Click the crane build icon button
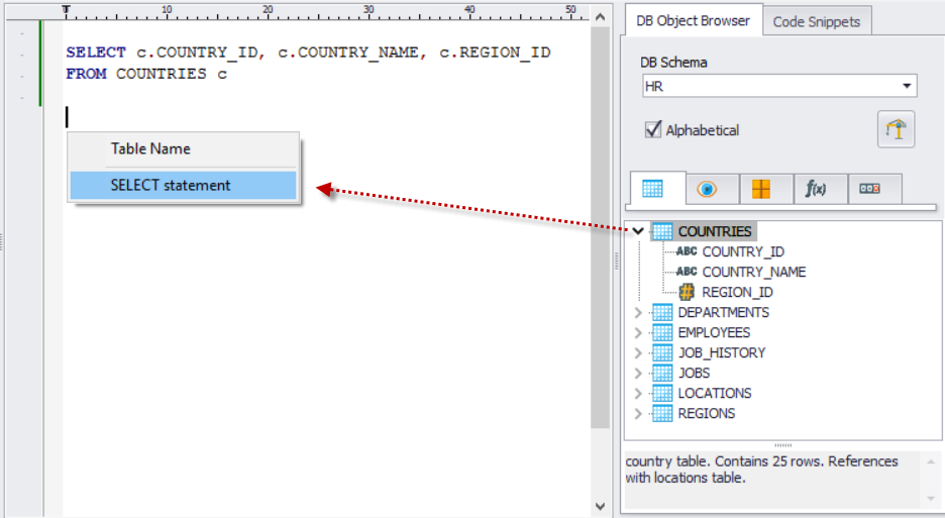 [x=896, y=130]
